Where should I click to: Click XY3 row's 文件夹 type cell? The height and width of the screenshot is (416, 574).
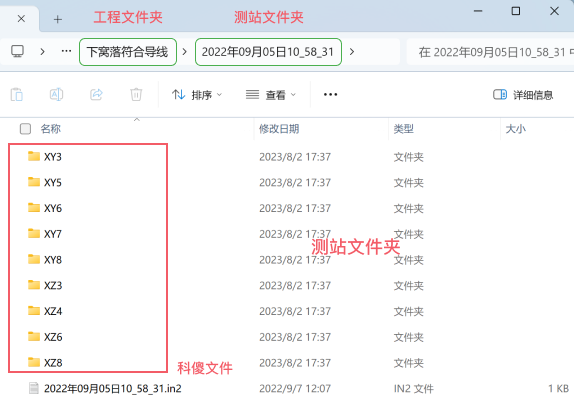pyautogui.click(x=409, y=157)
